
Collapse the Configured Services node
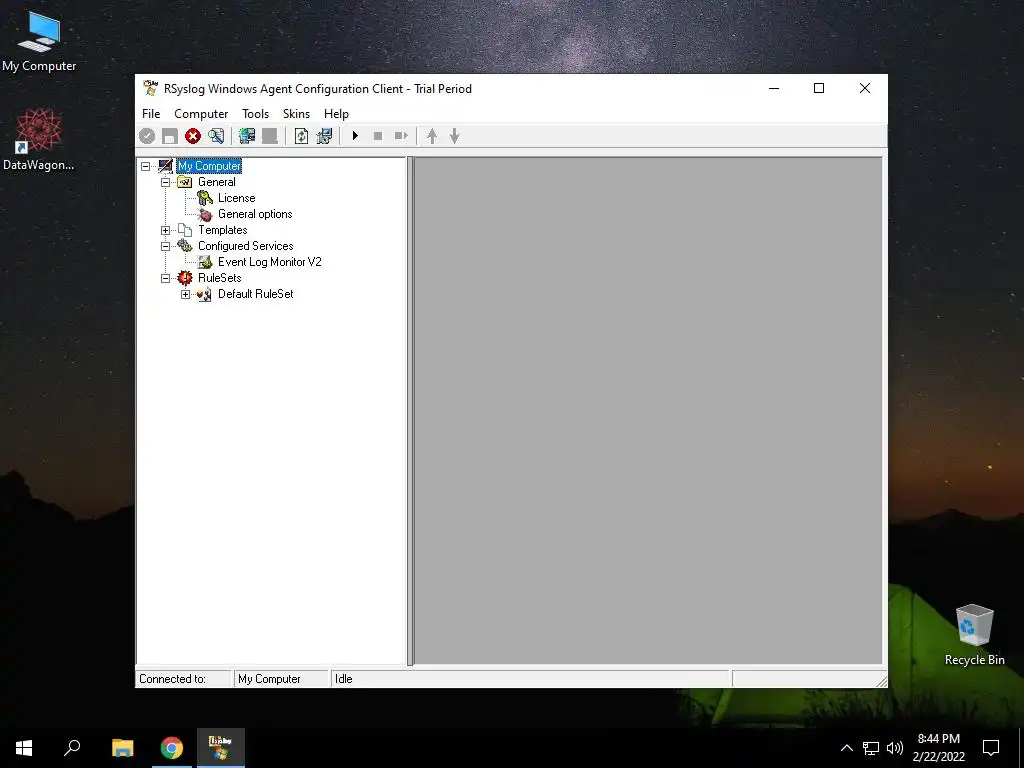pyautogui.click(x=165, y=246)
